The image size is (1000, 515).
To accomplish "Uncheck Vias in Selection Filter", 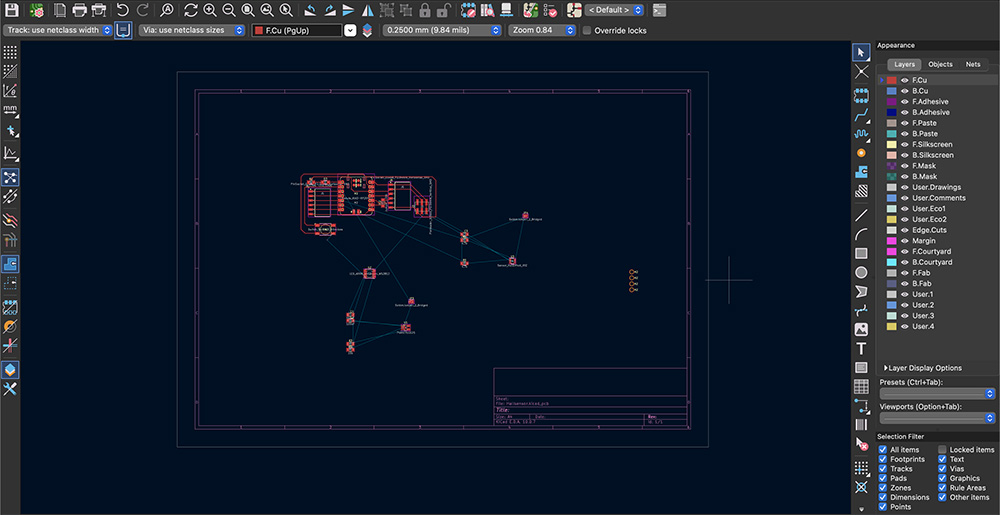I will (x=942, y=469).
